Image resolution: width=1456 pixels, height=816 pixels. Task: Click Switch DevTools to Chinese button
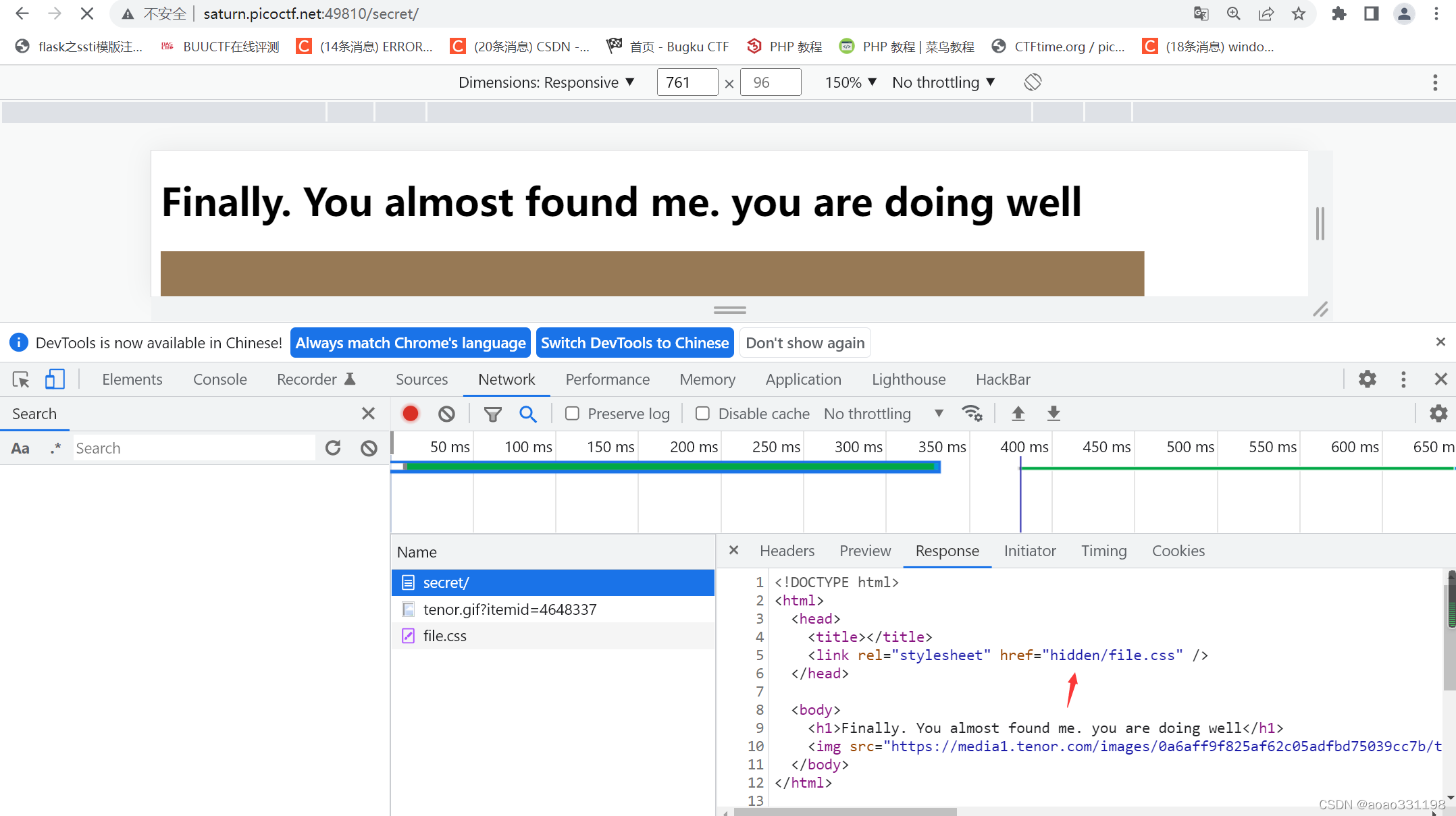tap(636, 342)
